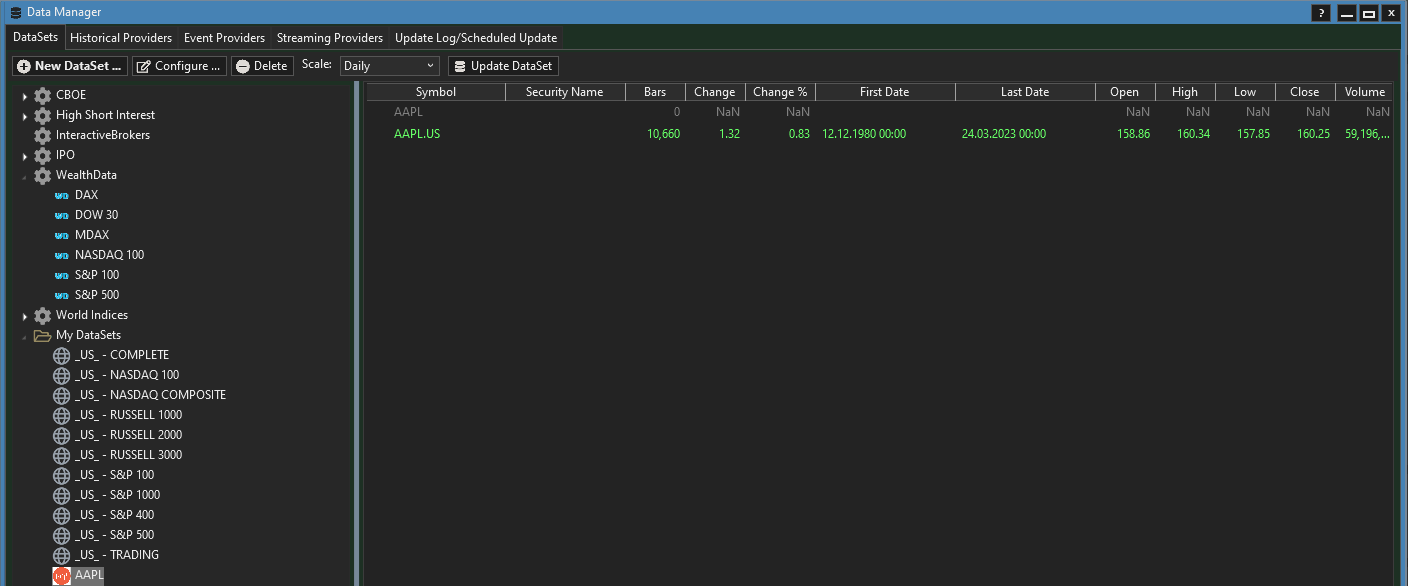1408x586 pixels.
Task: Click the WealthData gear icon
Action: (42, 175)
